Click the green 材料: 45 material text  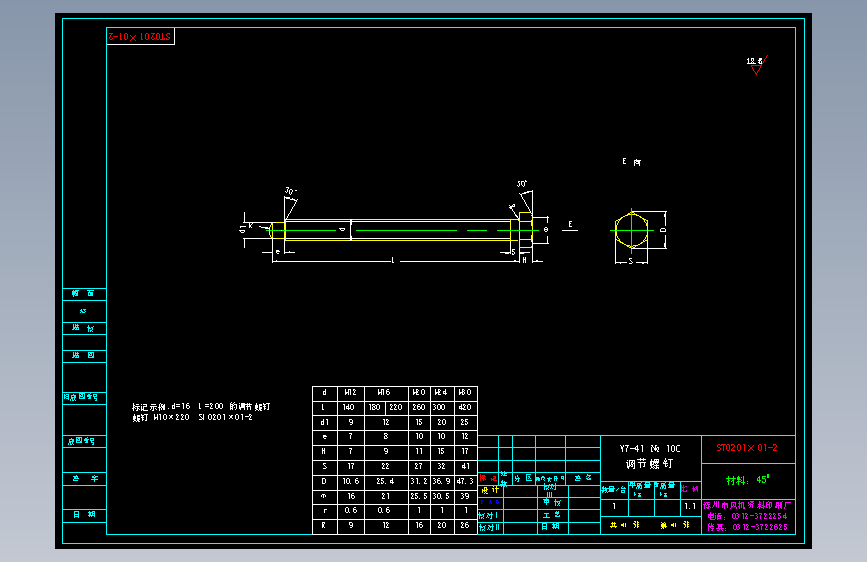pyautogui.click(x=747, y=480)
